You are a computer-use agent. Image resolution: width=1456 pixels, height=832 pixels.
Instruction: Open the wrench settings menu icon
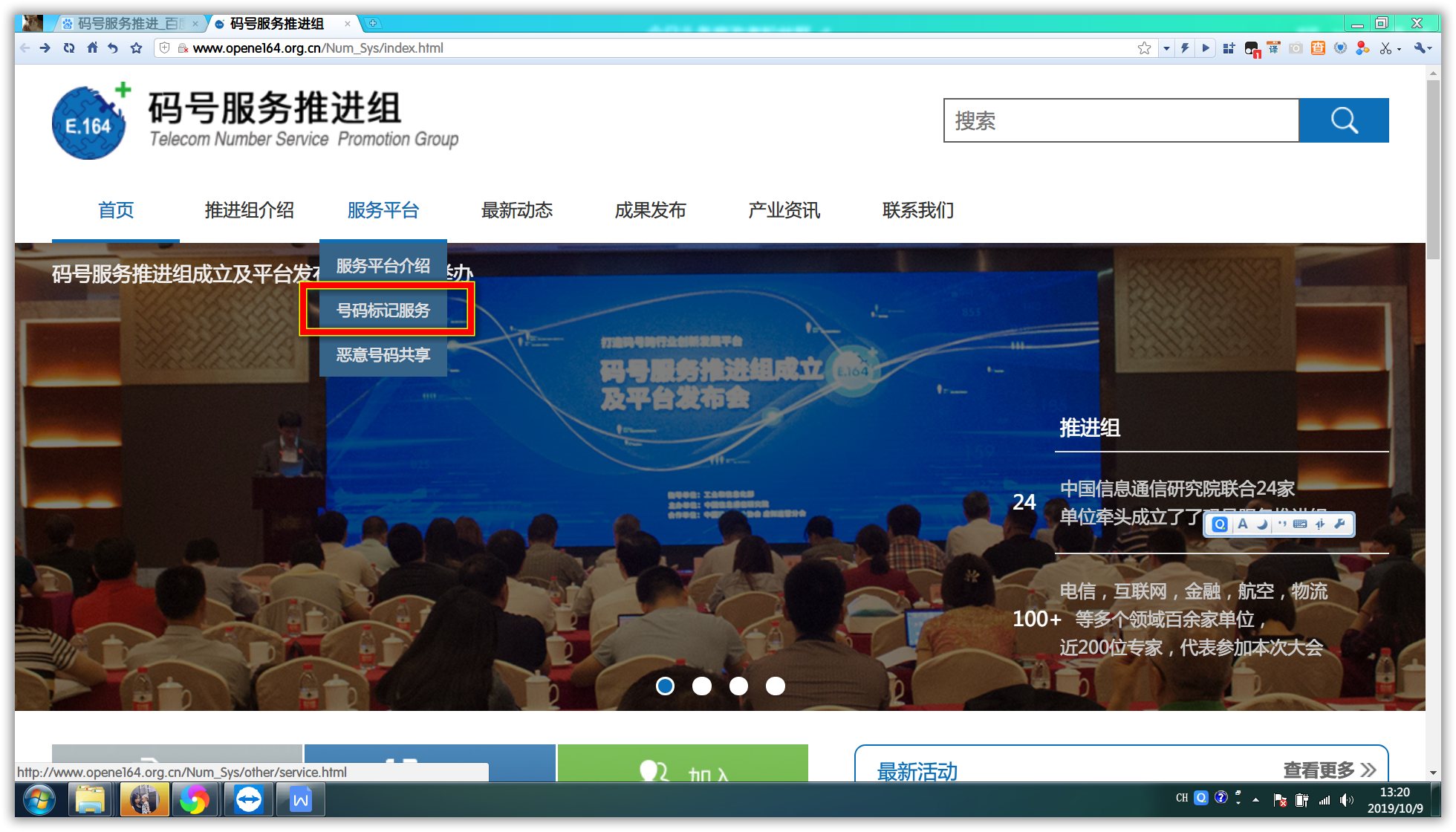pyautogui.click(x=1421, y=48)
